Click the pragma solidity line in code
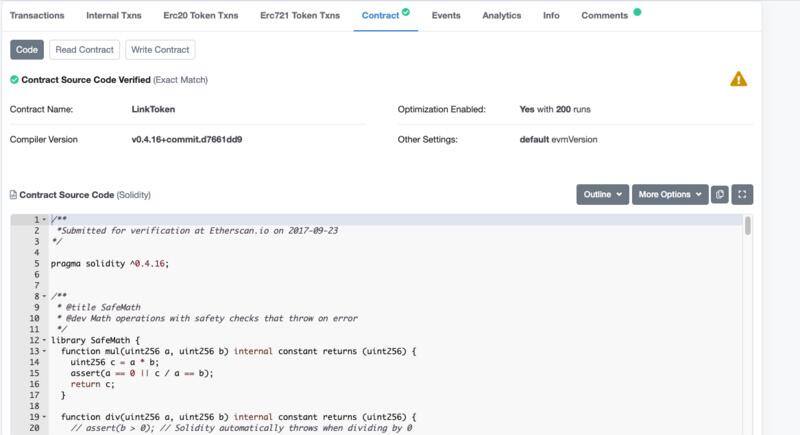The width and height of the screenshot is (800, 435). coord(110,264)
